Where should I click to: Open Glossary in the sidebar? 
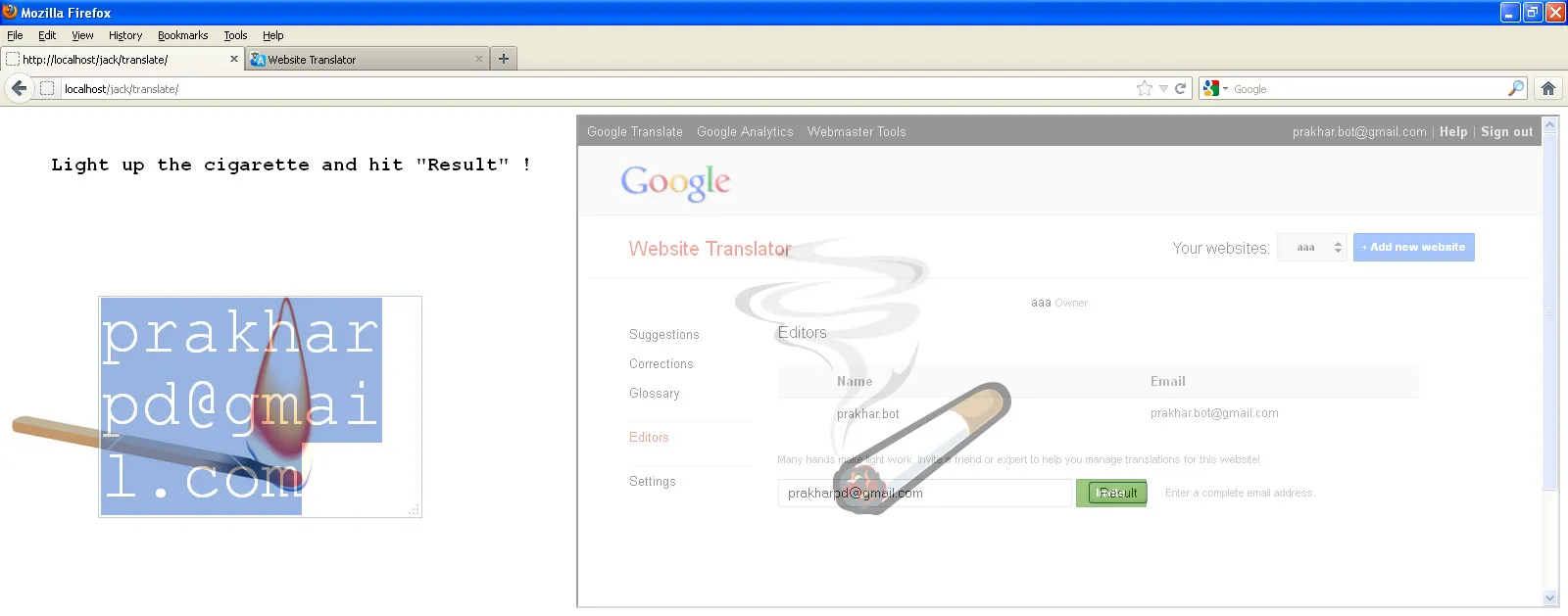655,393
